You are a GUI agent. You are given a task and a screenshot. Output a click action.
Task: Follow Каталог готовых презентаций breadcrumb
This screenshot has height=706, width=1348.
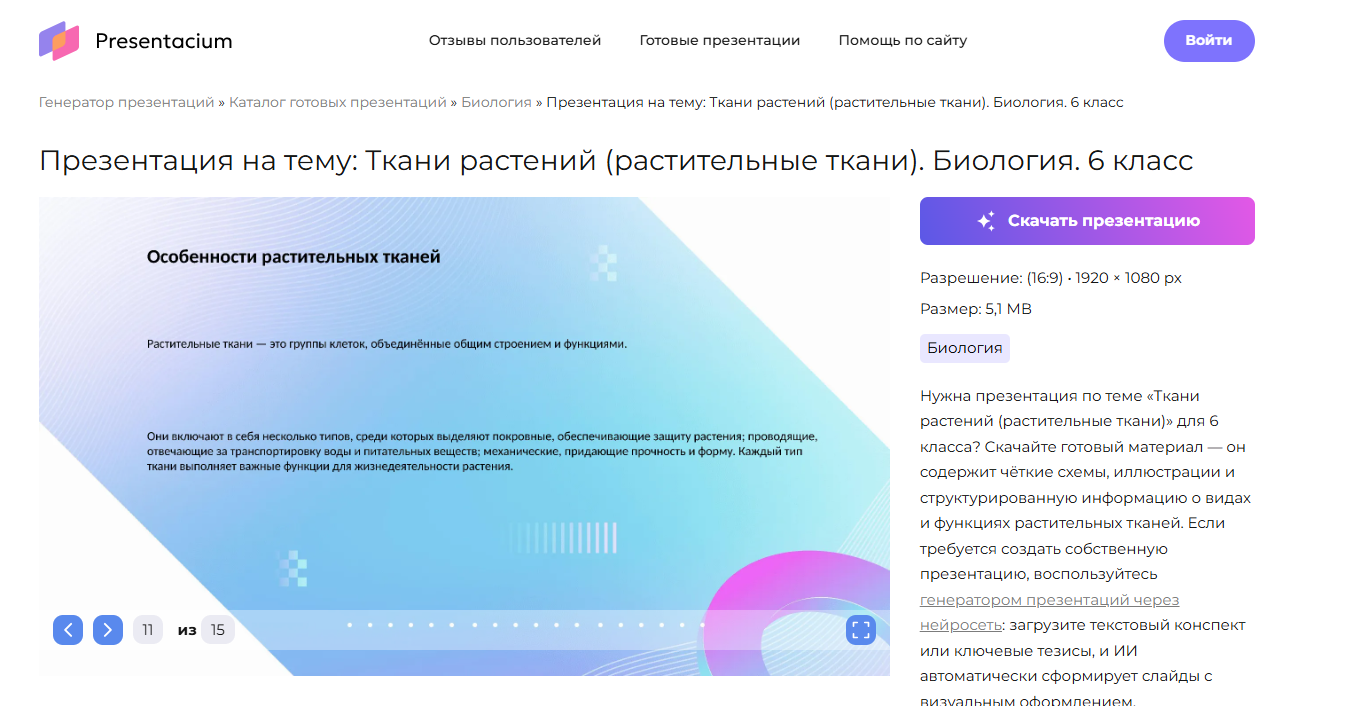pos(338,102)
